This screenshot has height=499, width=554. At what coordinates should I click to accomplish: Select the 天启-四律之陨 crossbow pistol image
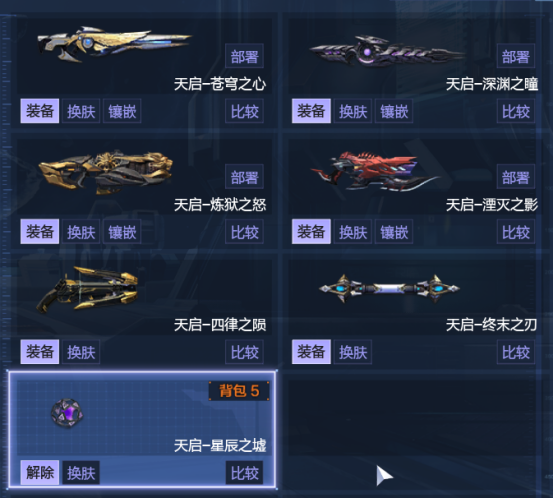(87, 290)
